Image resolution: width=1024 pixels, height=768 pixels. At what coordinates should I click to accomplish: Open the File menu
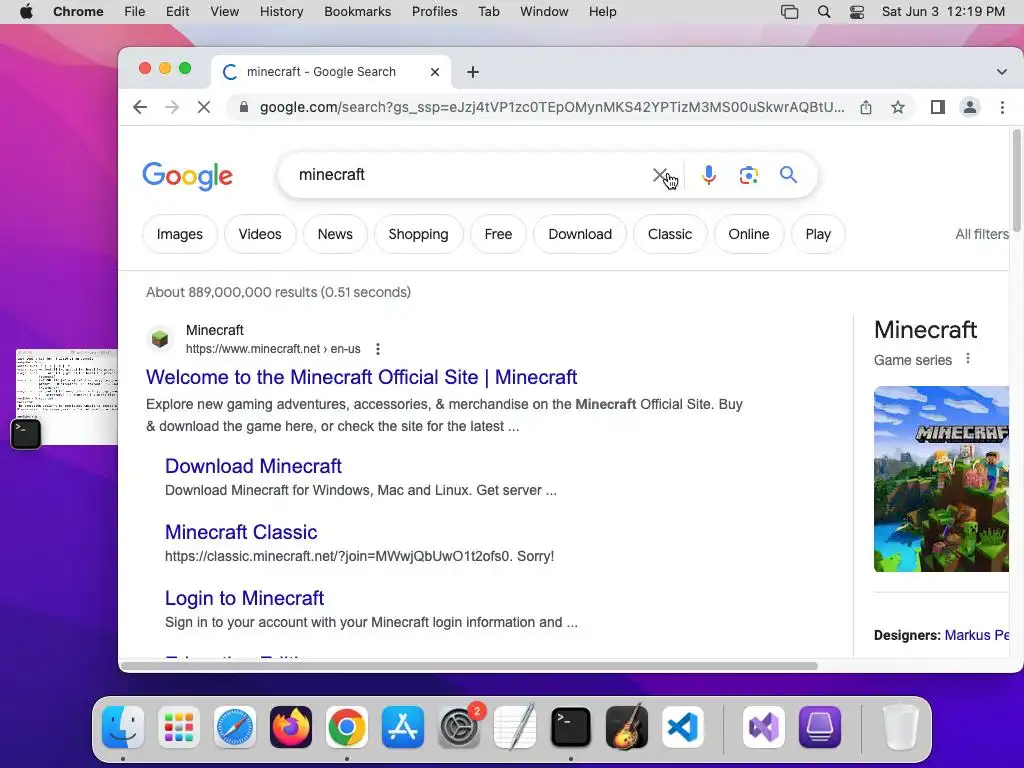point(135,12)
